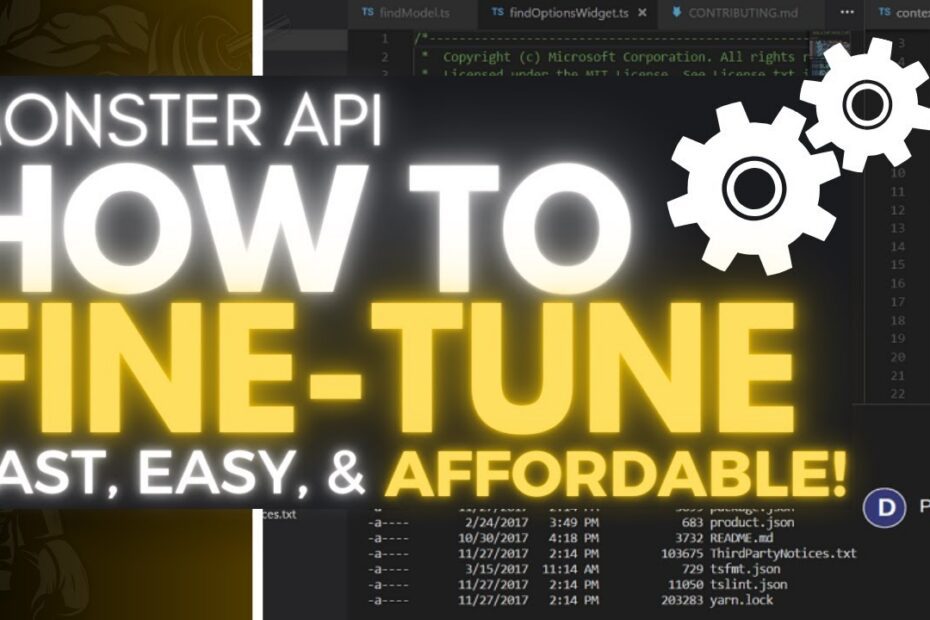Screen dimensions: 930x620
Task: Click product.json in the terminal listing
Action: click(x=751, y=523)
